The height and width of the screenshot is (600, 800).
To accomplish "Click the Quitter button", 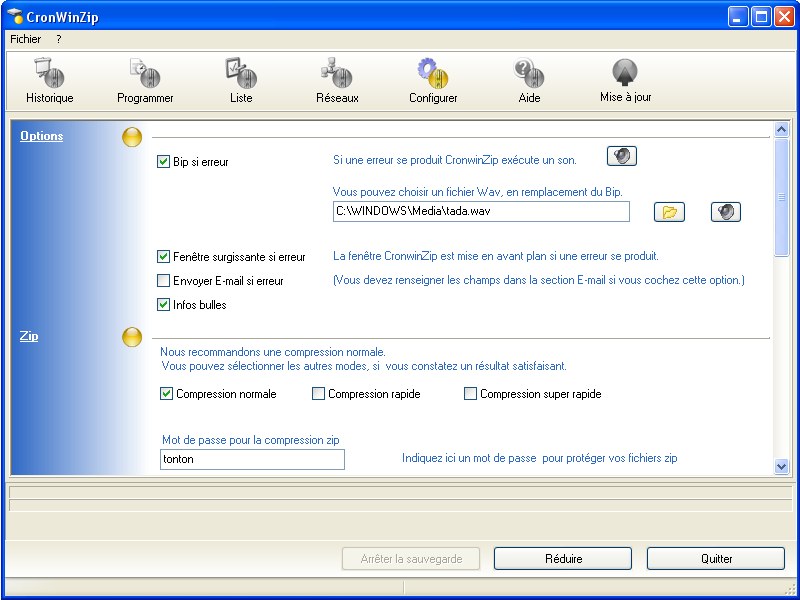I will (x=716, y=559).
